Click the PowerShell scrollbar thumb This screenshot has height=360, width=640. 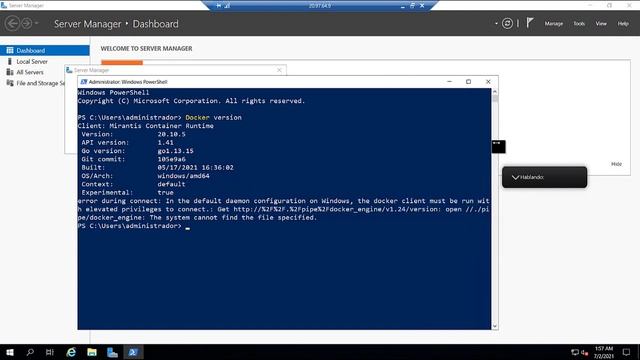coord(495,98)
